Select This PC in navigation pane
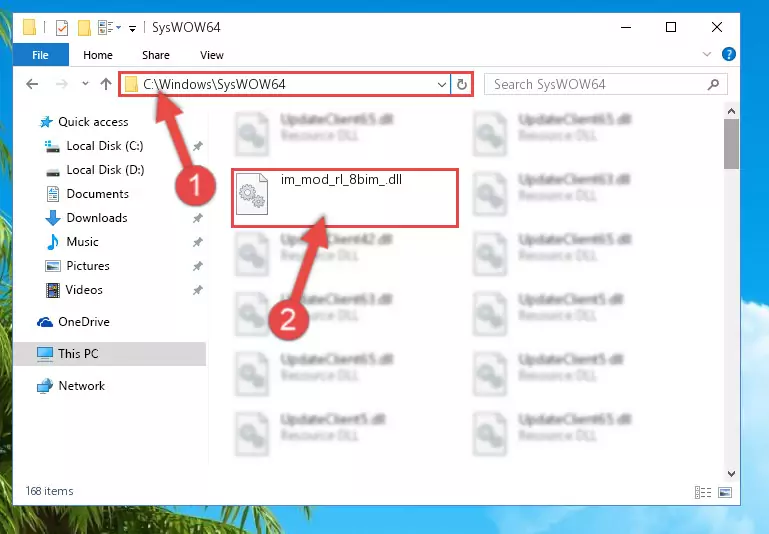 [109, 354]
